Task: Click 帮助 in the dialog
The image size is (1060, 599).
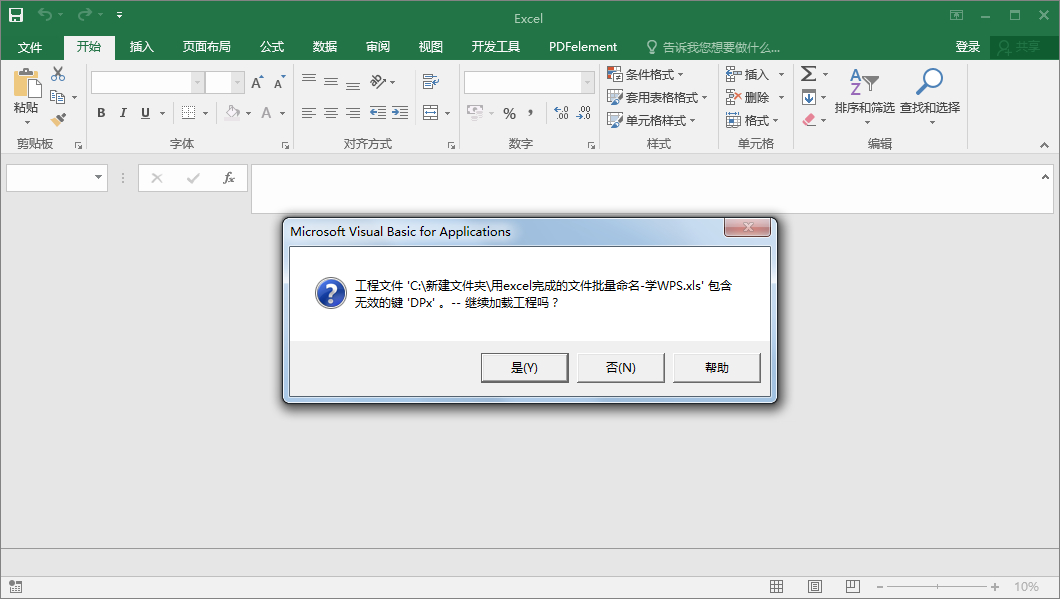Action: (716, 367)
